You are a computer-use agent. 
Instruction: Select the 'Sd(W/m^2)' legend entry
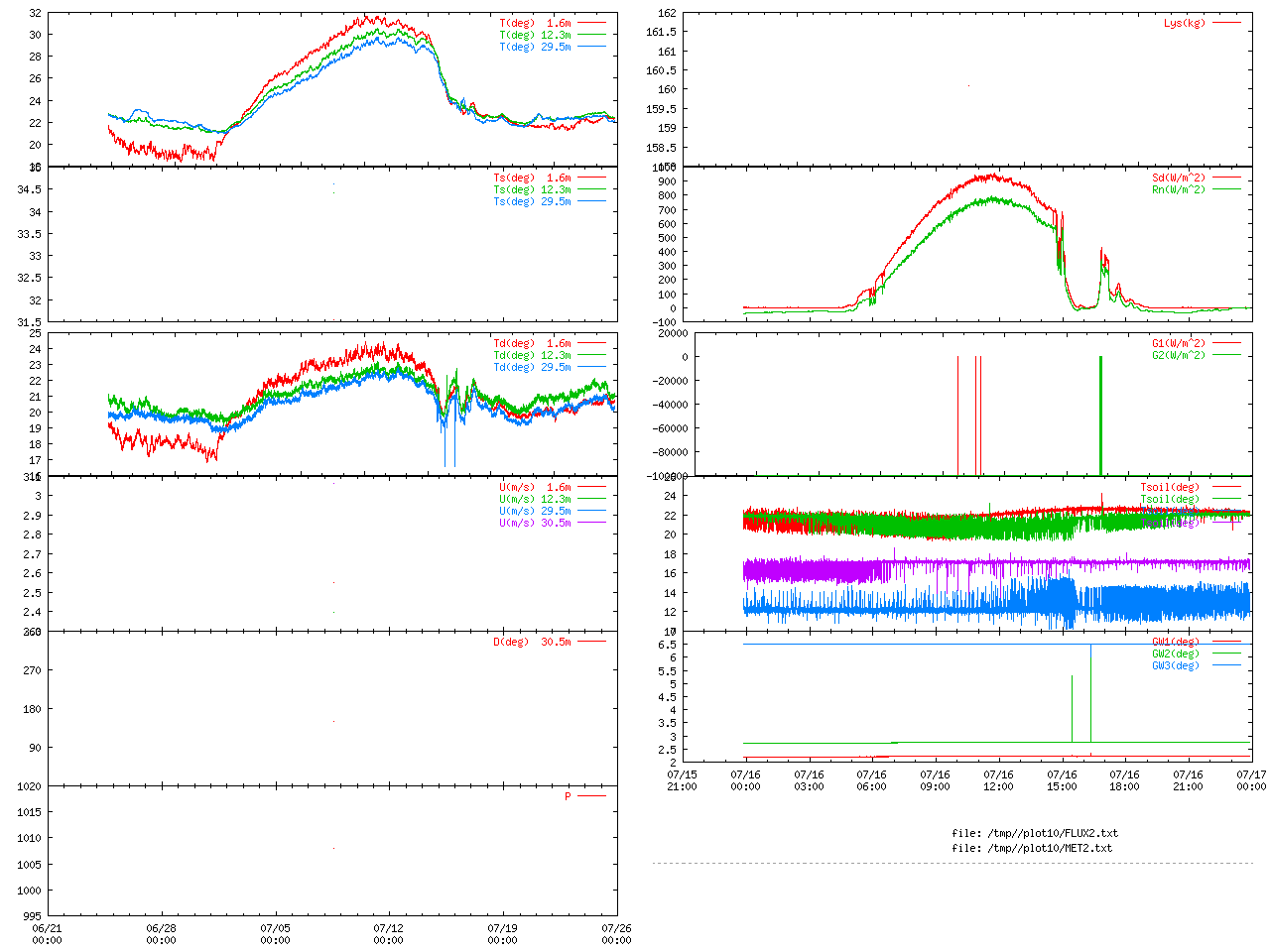point(1179,178)
